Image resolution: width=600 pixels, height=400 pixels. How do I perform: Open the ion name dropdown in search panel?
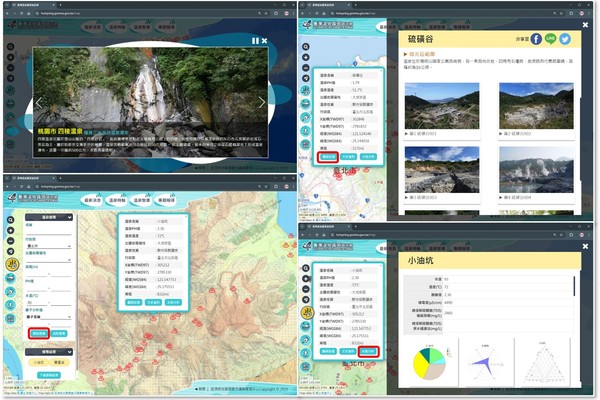tap(49, 317)
